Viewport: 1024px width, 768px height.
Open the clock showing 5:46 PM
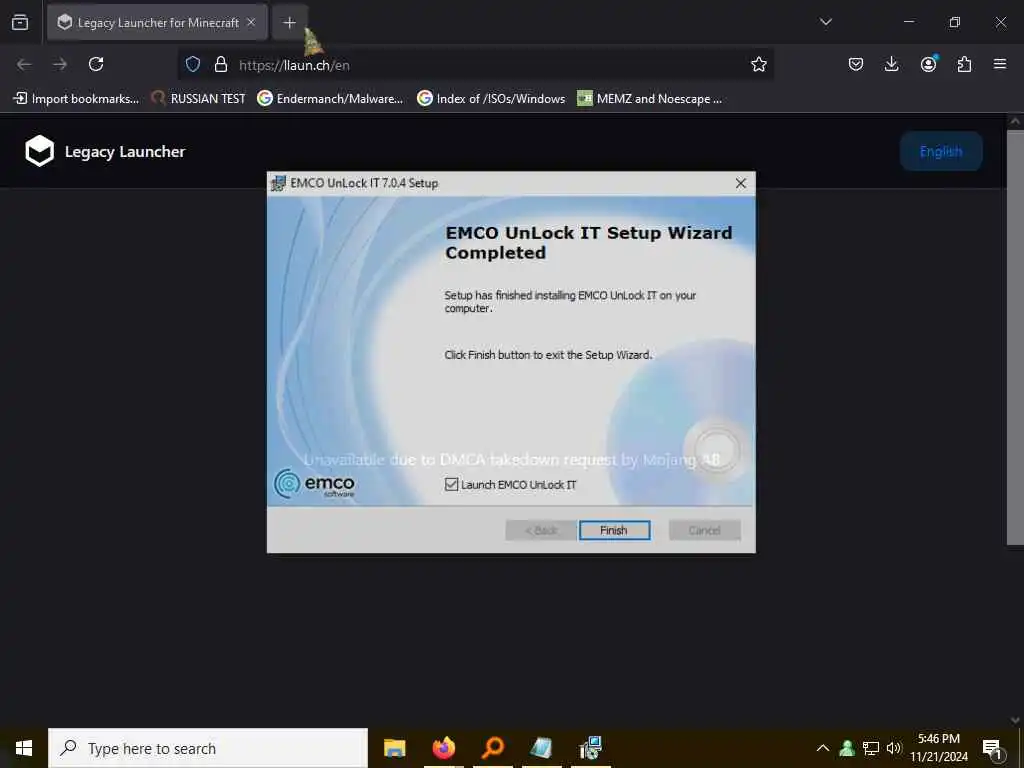(x=939, y=748)
